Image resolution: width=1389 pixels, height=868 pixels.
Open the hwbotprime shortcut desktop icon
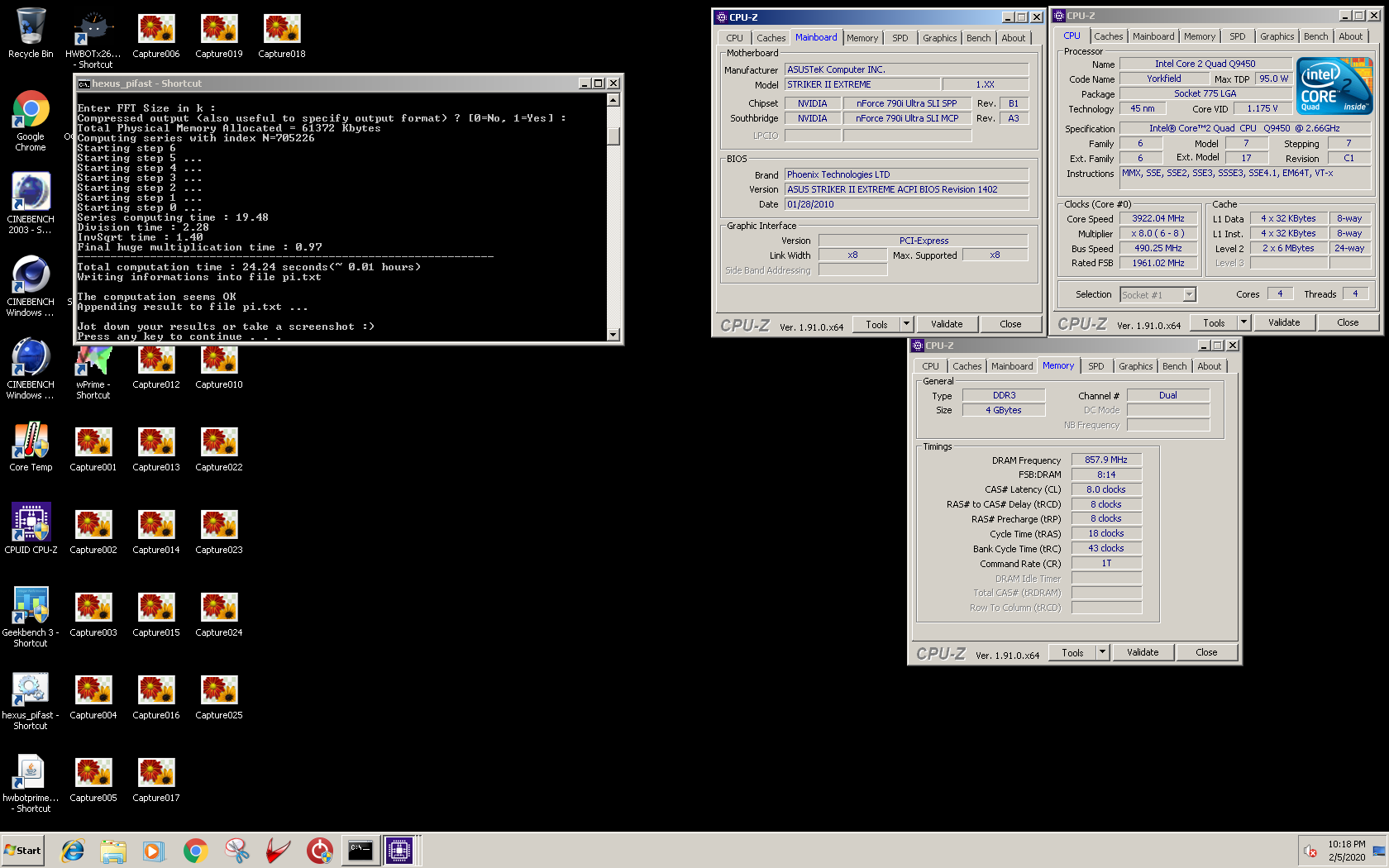tap(31, 781)
